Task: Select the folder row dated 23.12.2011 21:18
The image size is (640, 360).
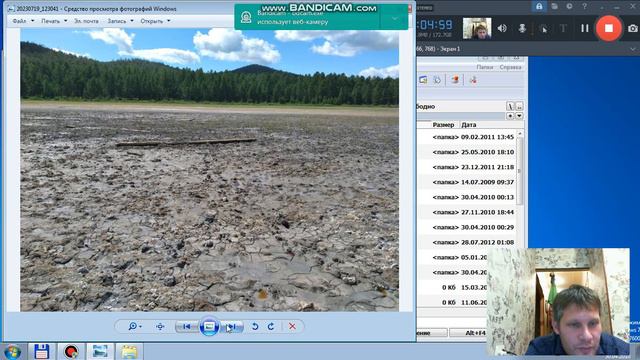Action: (467, 167)
